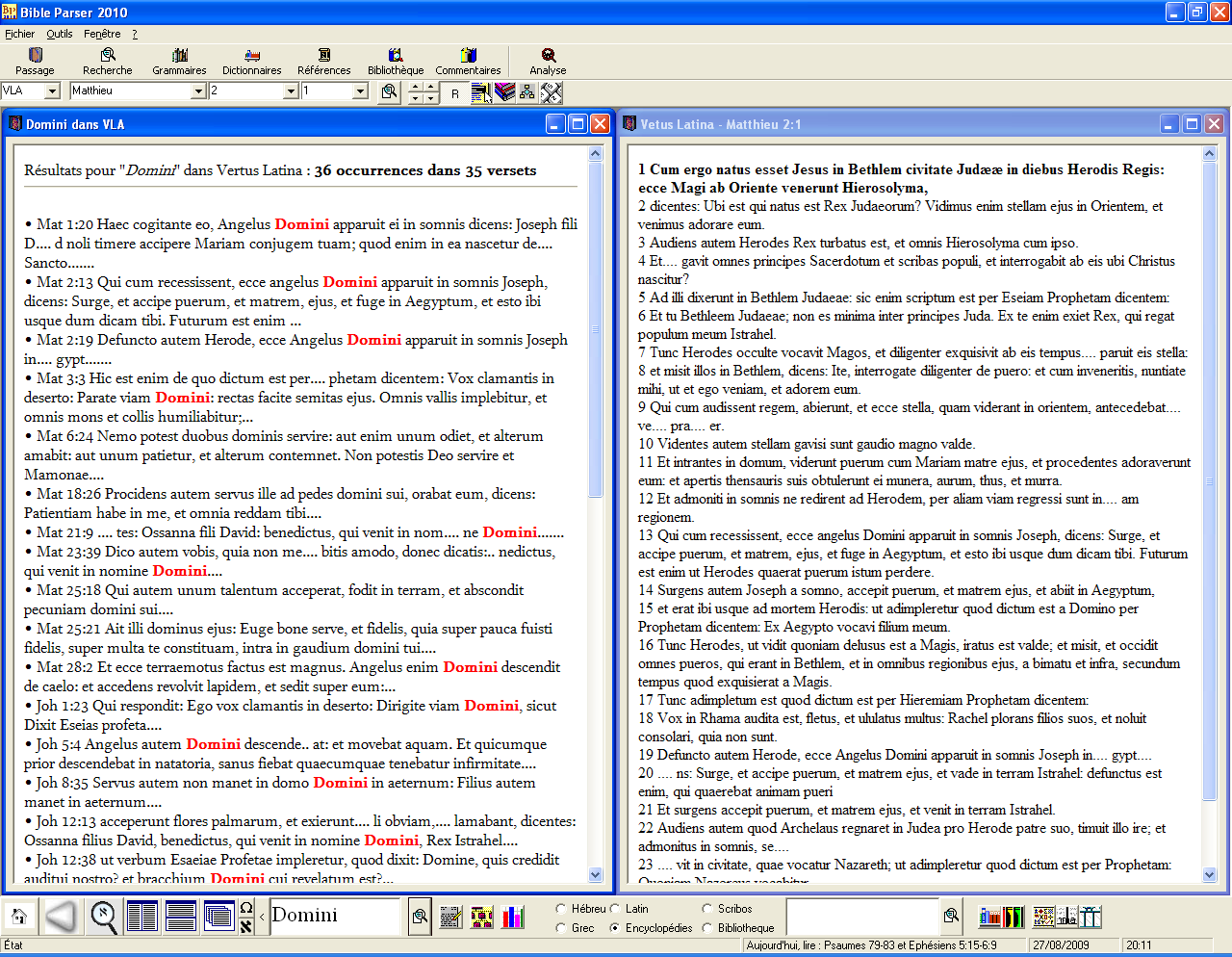Open the Matthieu book dropdown
Viewport: 1232px width, 957px height.
[x=198, y=91]
